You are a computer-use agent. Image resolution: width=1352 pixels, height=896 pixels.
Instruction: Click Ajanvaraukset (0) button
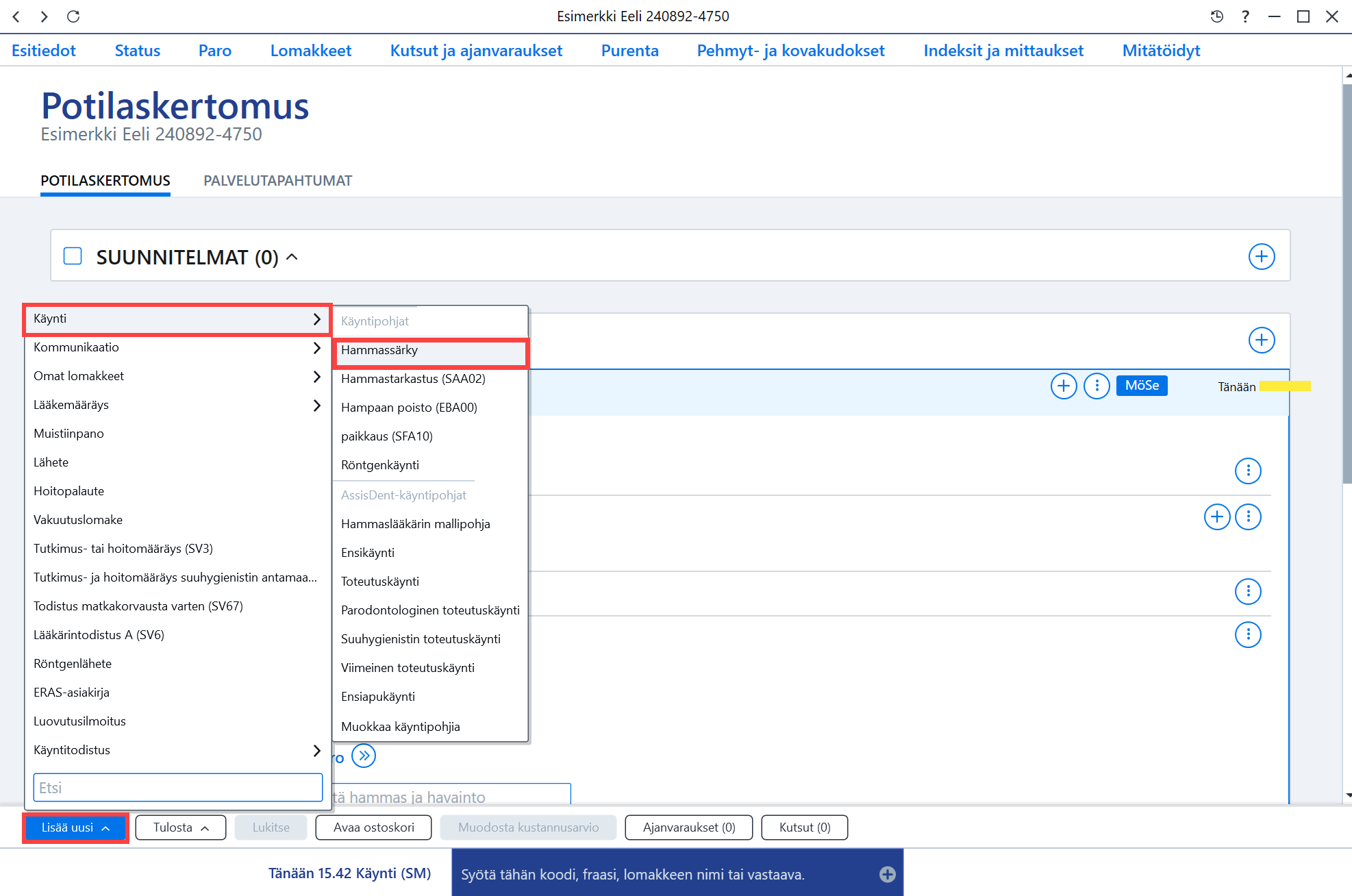[689, 827]
